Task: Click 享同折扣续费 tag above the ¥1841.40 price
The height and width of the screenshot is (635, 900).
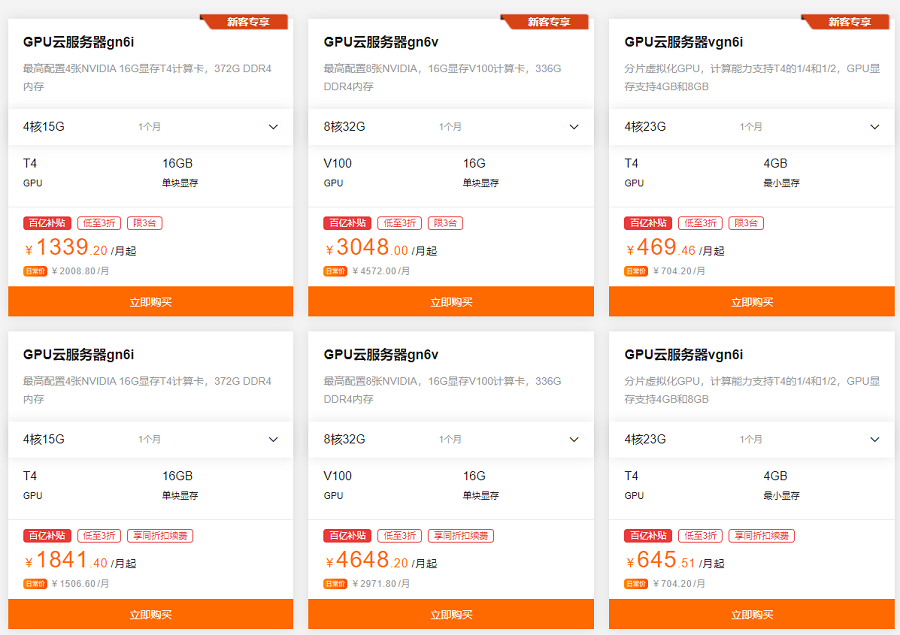Action: pyautogui.click(x=160, y=536)
